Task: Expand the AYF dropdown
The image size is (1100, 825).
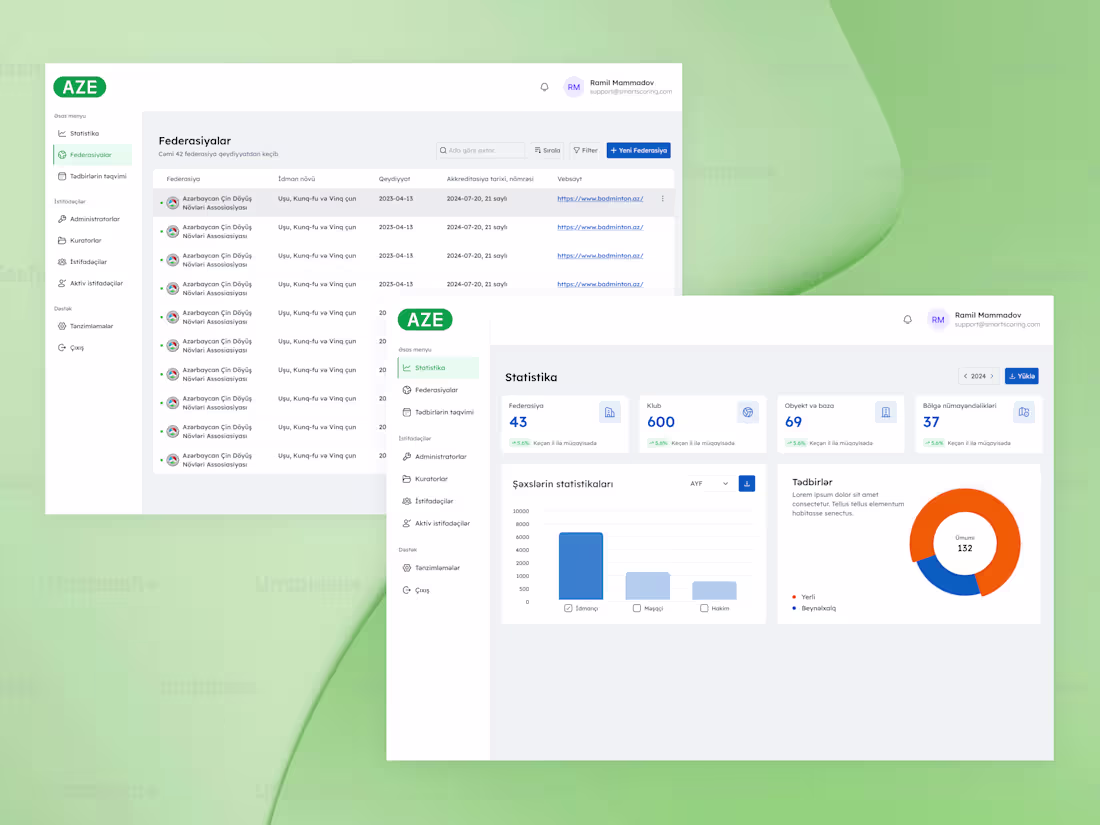Action: click(x=711, y=483)
